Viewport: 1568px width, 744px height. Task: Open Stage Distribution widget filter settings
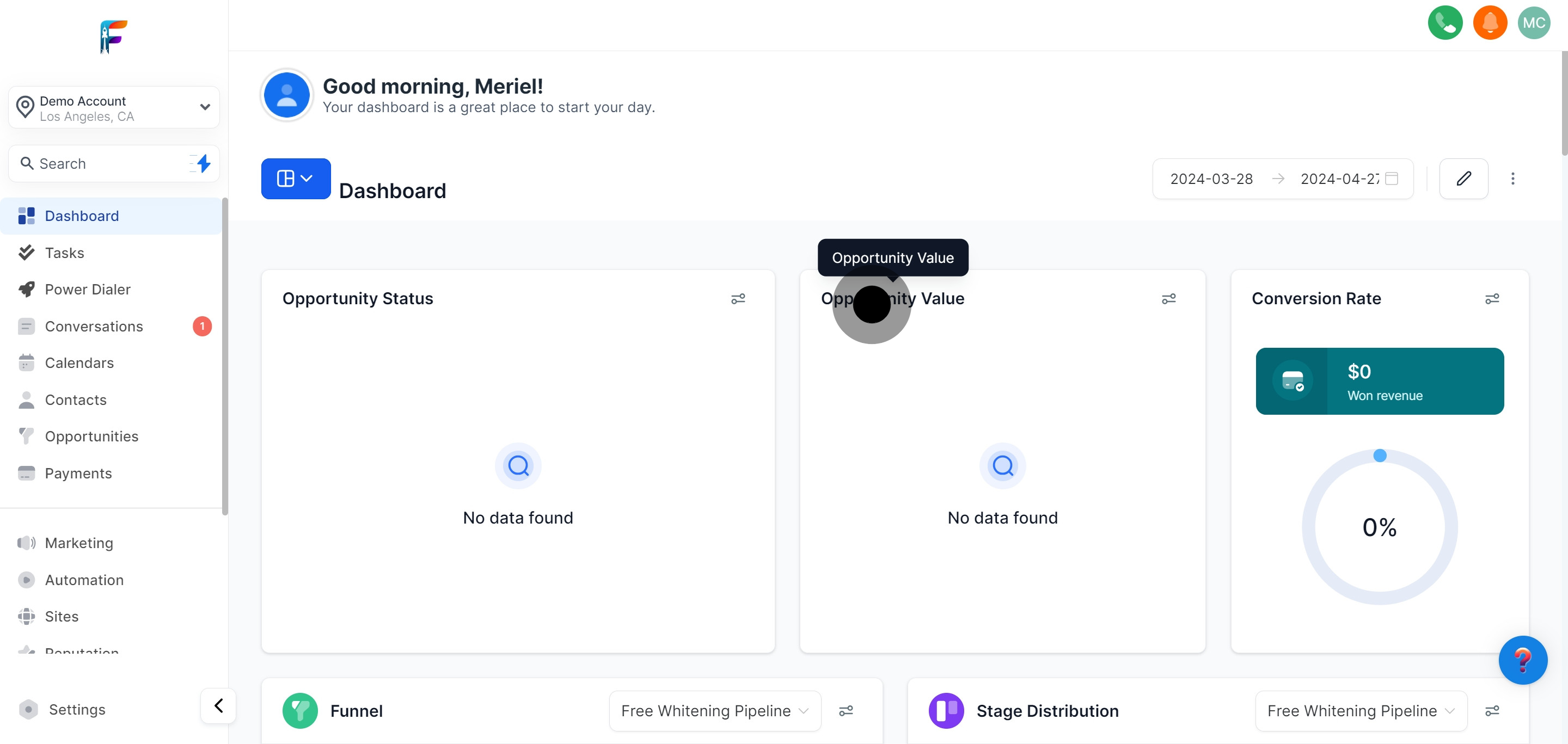tap(1491, 711)
